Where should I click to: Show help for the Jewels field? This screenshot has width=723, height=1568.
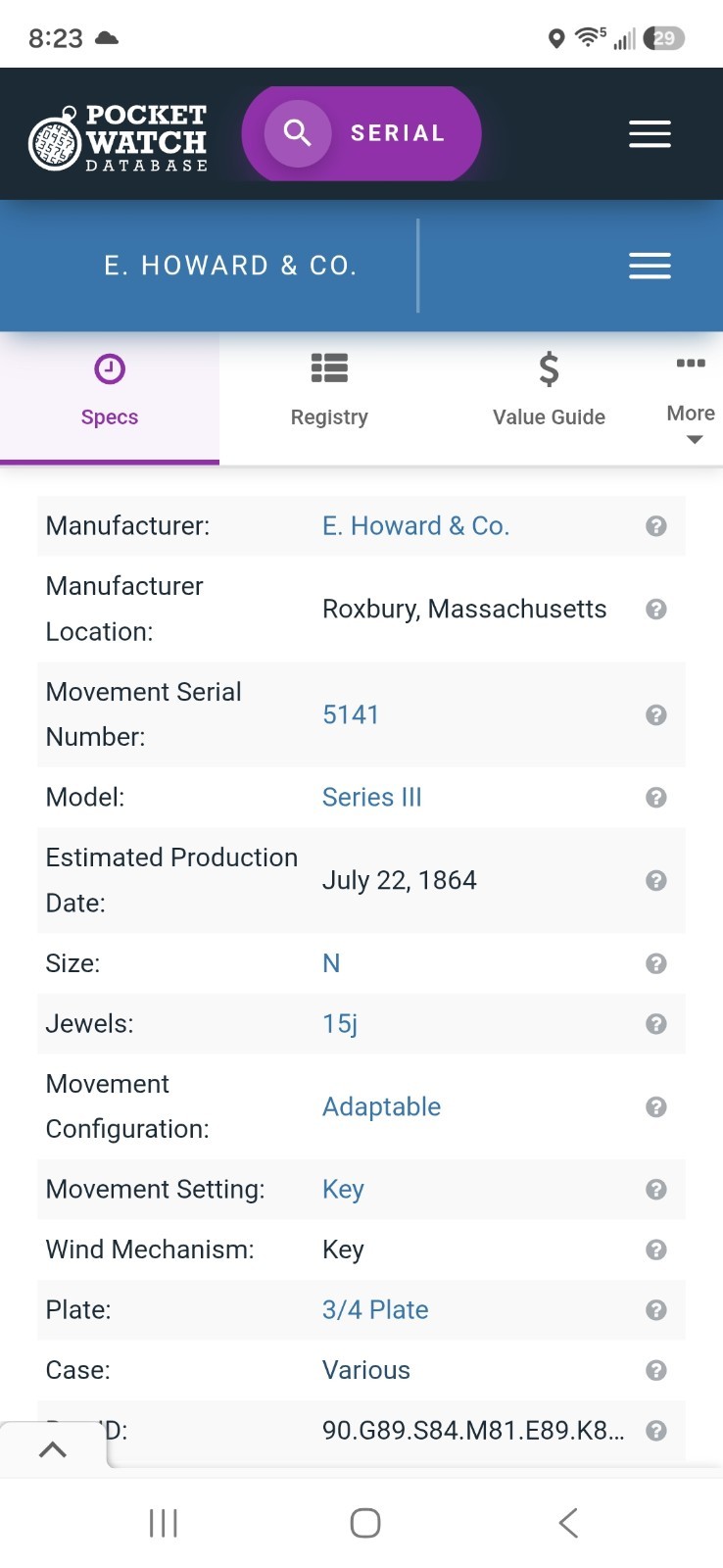coord(656,1024)
